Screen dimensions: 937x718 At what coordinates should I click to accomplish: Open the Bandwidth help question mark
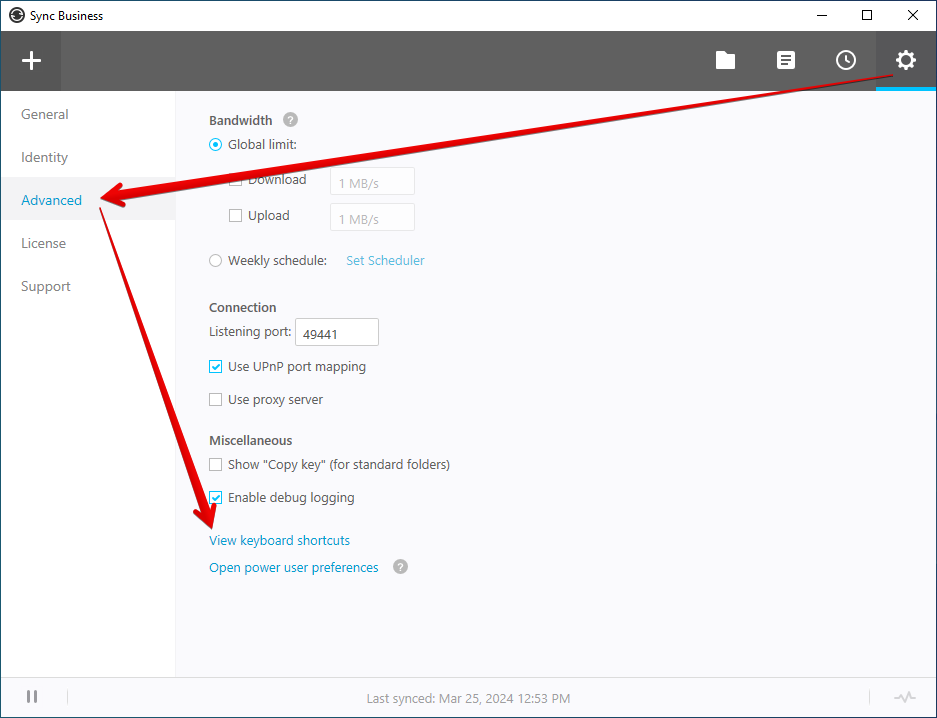click(289, 119)
